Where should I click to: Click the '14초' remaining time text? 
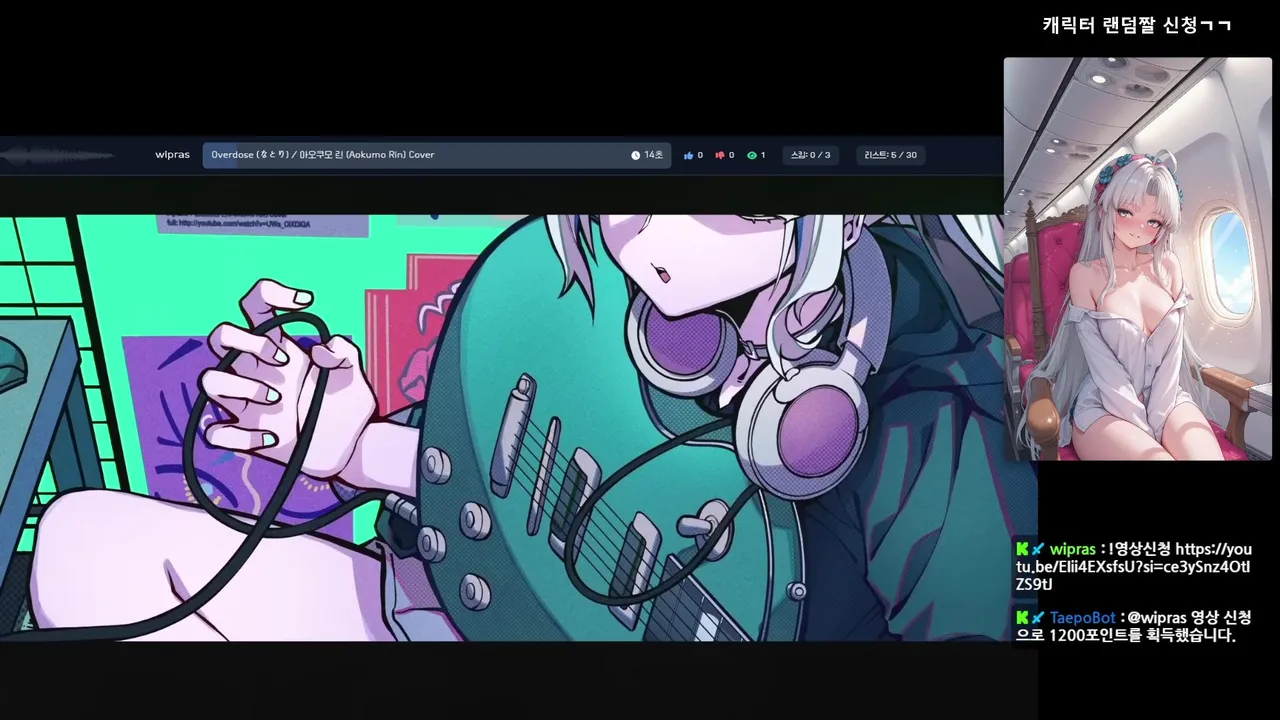tap(653, 155)
